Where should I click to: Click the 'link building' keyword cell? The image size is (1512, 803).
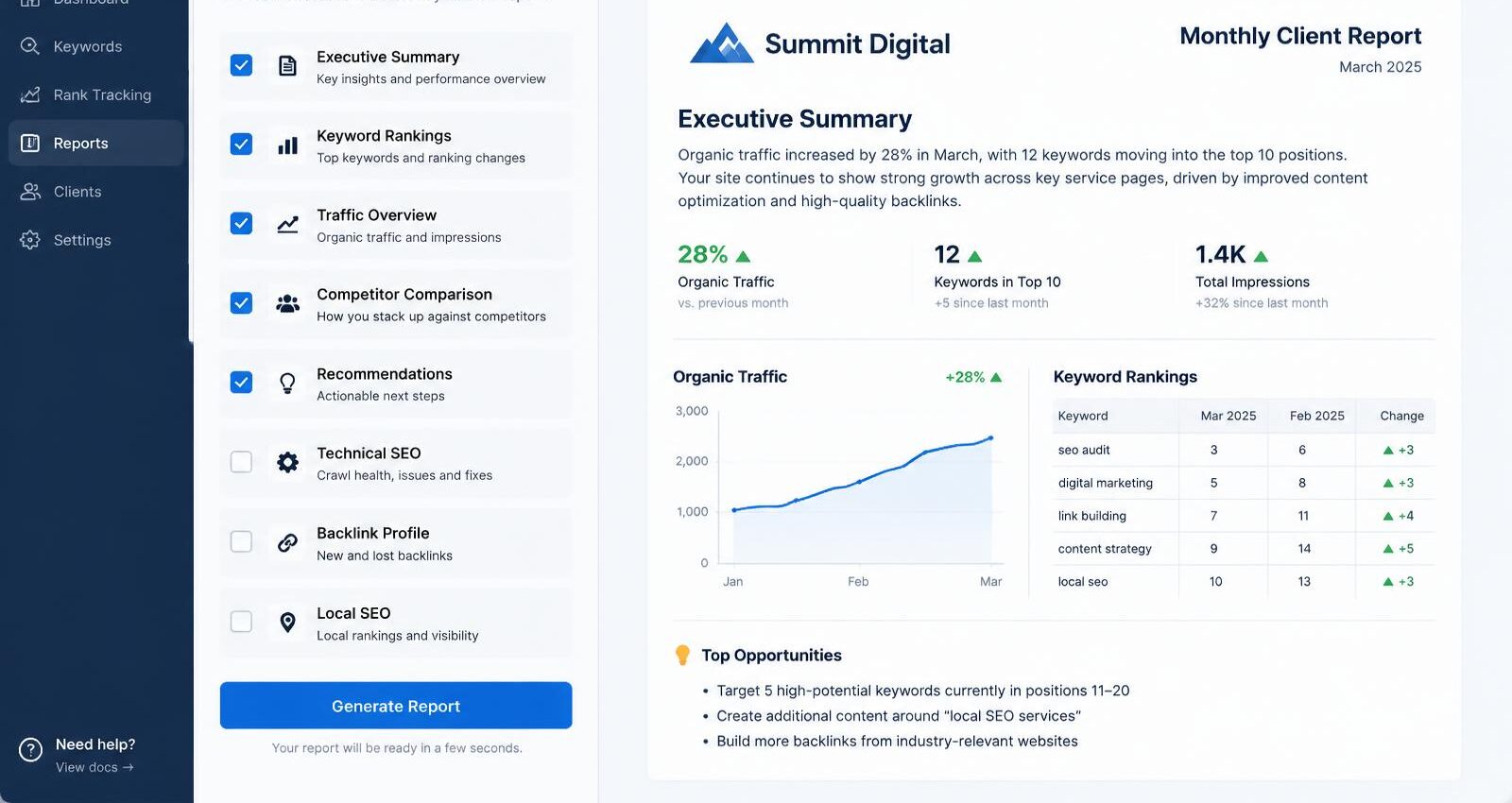point(1091,516)
